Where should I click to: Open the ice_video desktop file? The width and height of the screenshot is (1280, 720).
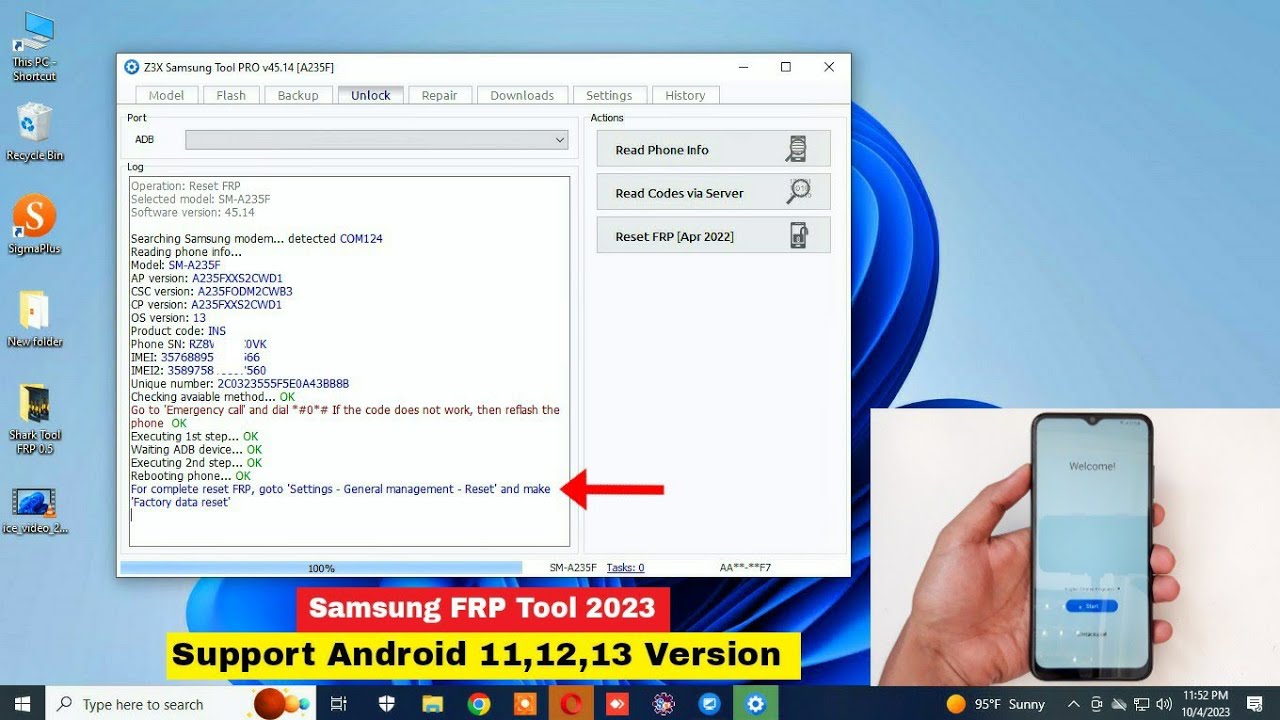(35, 511)
